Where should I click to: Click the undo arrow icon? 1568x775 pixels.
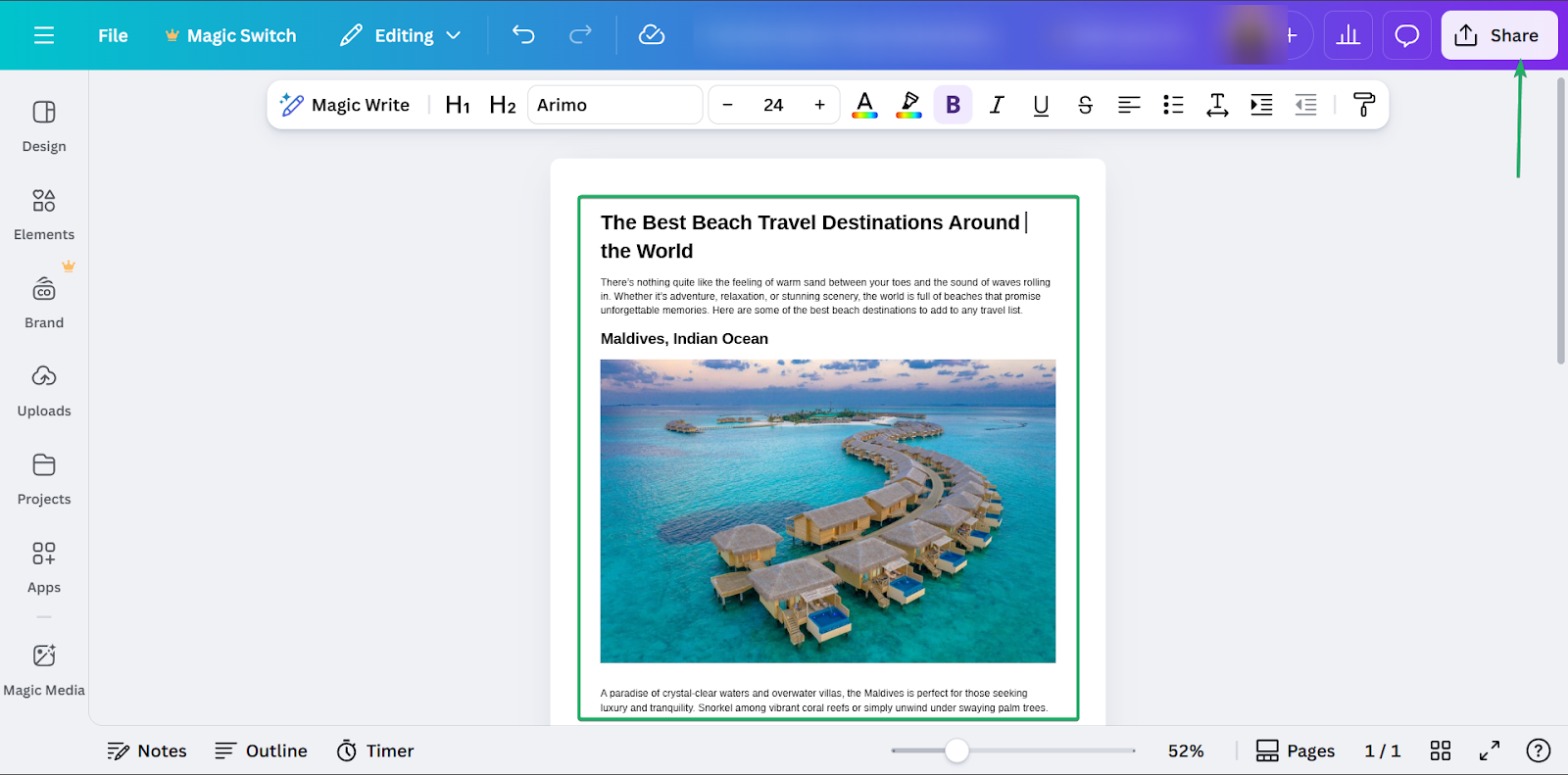click(523, 35)
